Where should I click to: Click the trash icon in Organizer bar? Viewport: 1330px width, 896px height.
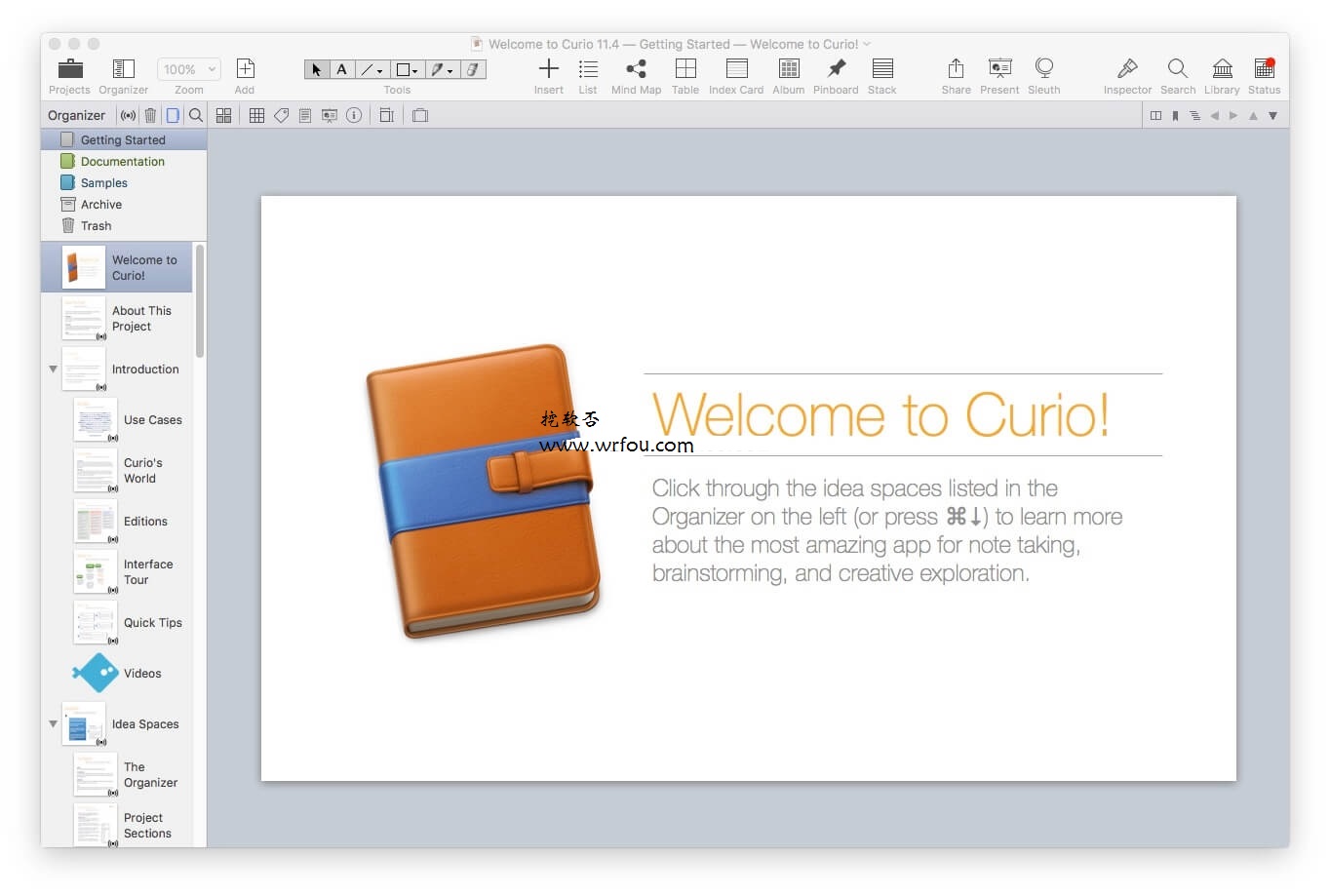[x=150, y=115]
